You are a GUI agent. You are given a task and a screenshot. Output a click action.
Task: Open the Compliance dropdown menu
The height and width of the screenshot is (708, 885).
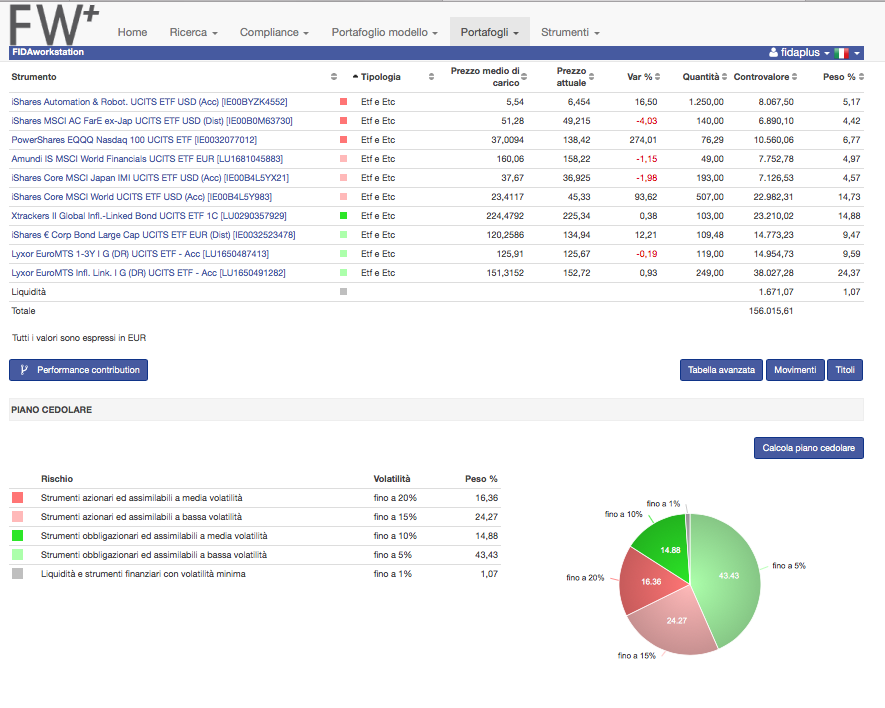274,32
